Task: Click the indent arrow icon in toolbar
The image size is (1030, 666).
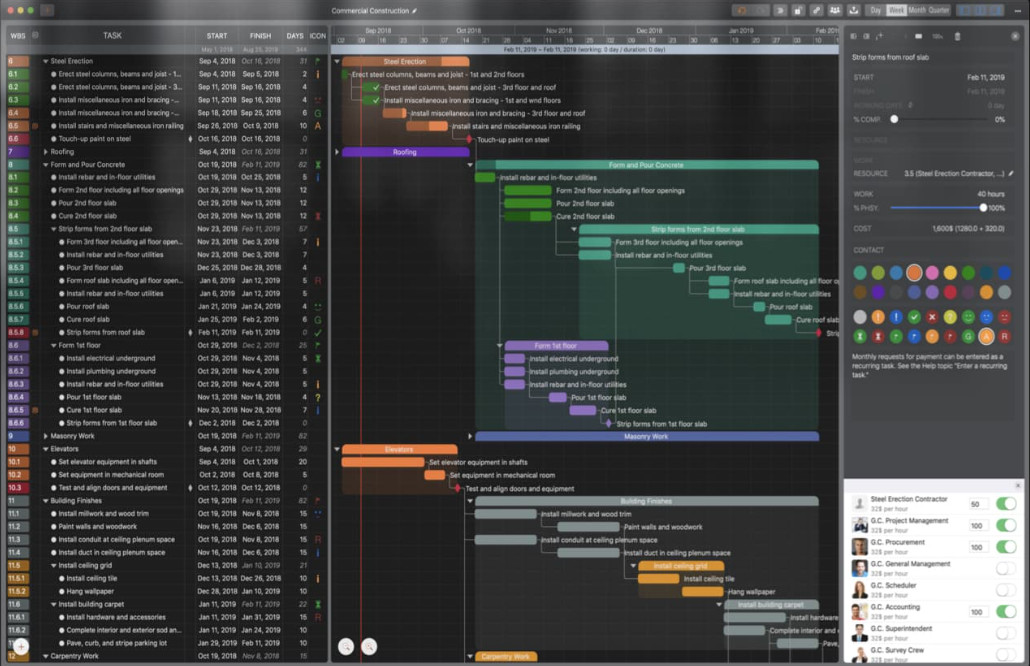Action: [x=780, y=11]
